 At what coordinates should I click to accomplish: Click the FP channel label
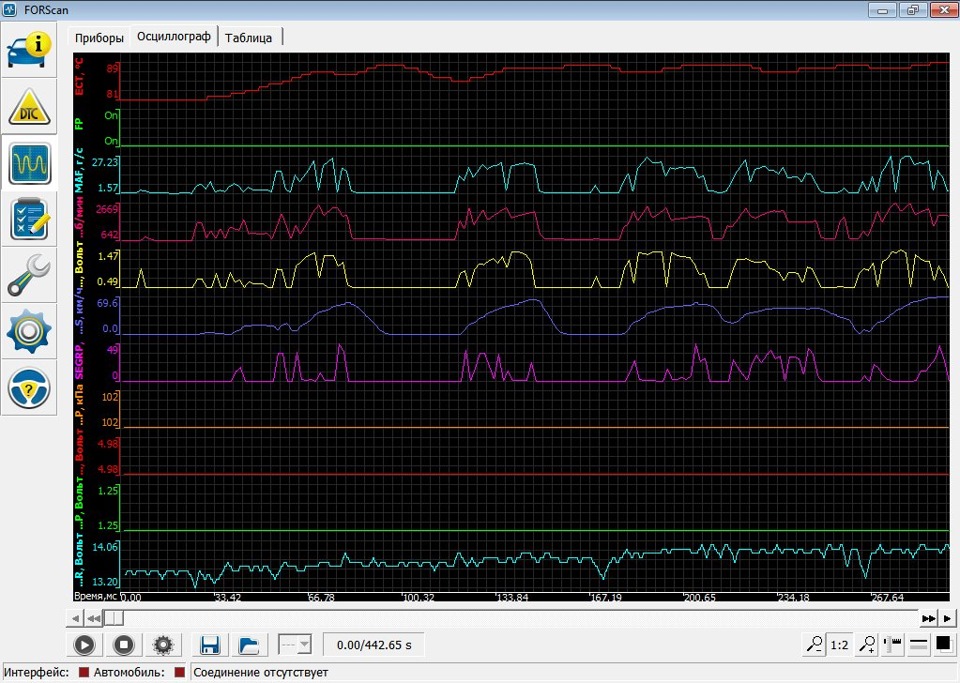coord(79,124)
